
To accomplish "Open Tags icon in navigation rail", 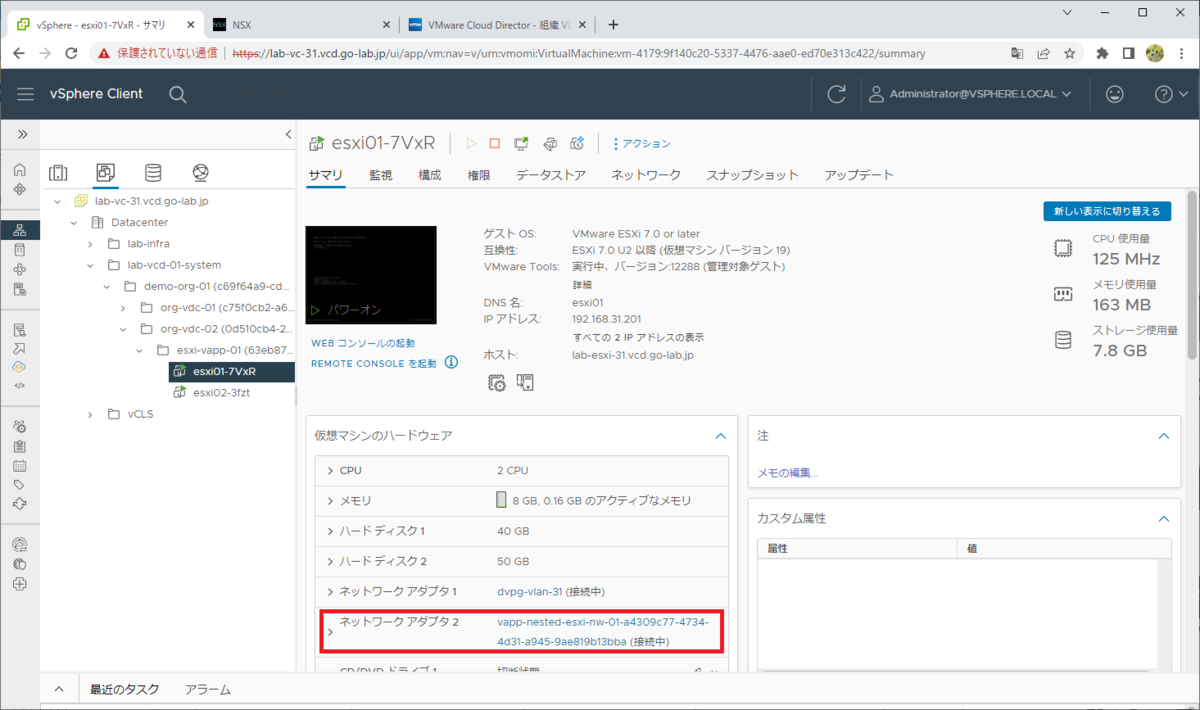I will click(x=20, y=485).
